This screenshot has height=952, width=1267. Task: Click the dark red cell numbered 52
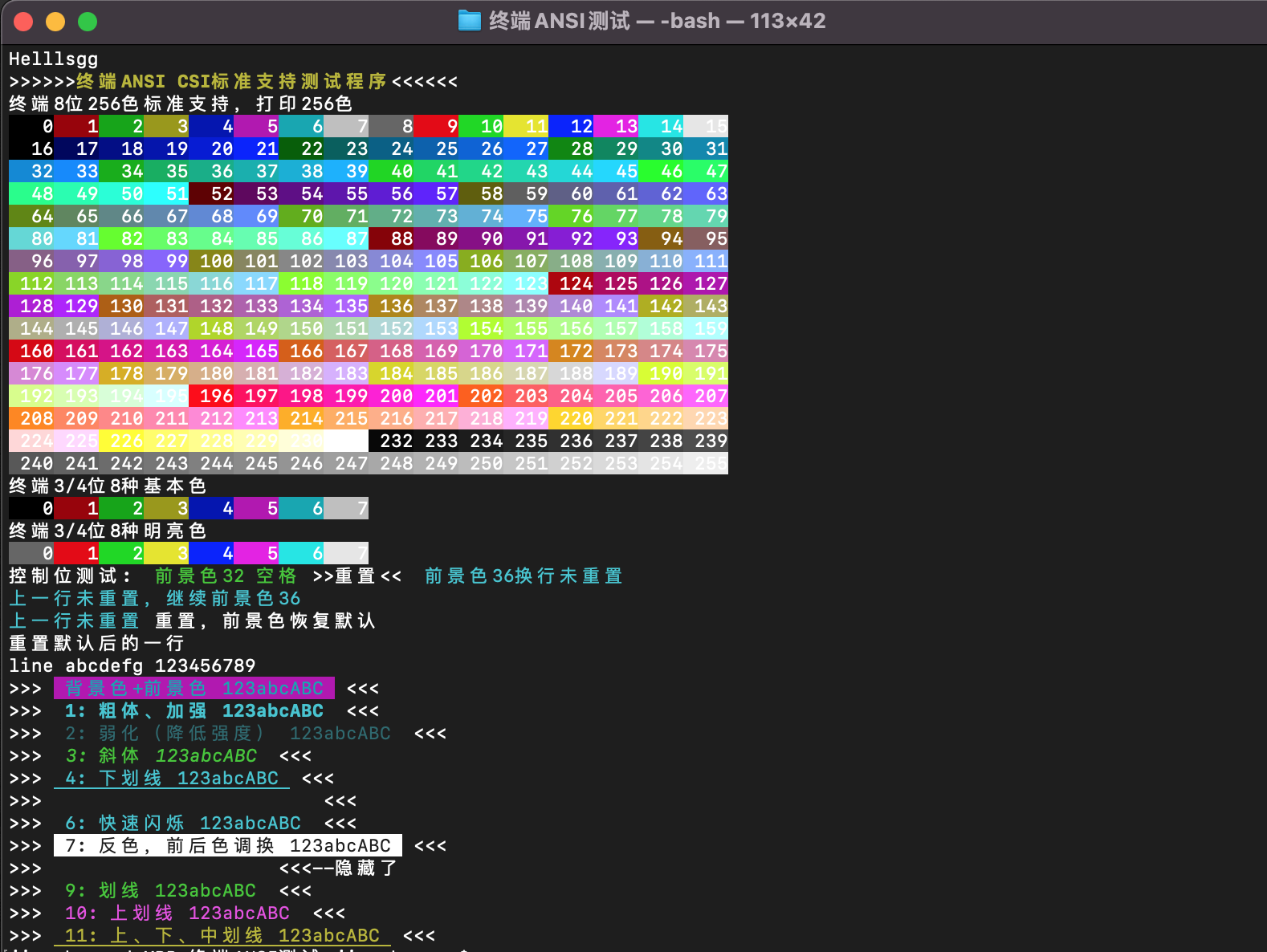click(x=211, y=193)
